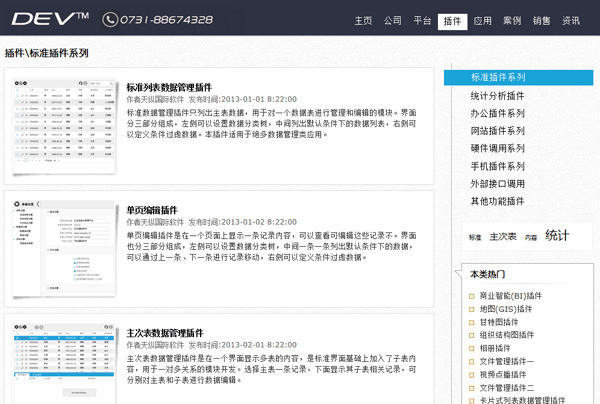This screenshot has height=404, width=600.
Task: Click phone number 0731-88674328
Action: [166, 20]
